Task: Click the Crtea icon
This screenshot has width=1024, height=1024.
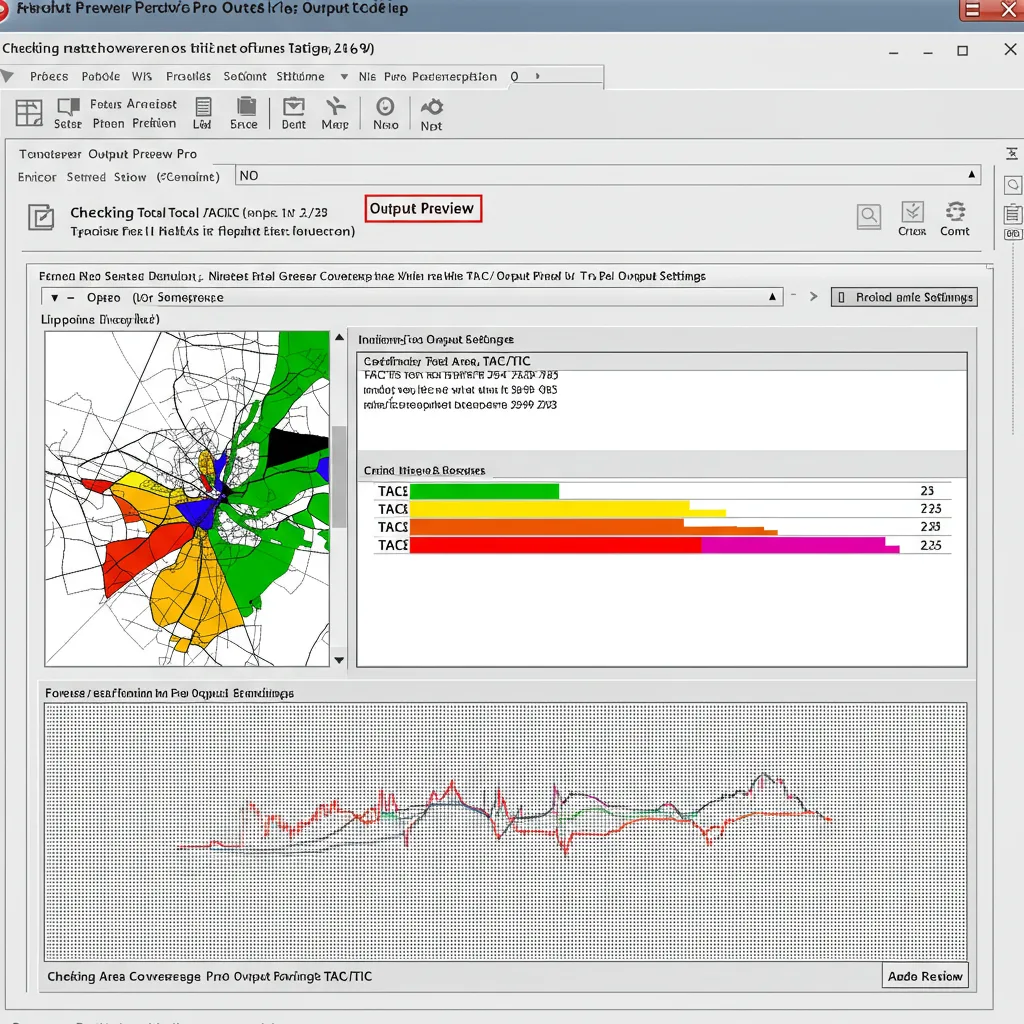Action: 912,219
